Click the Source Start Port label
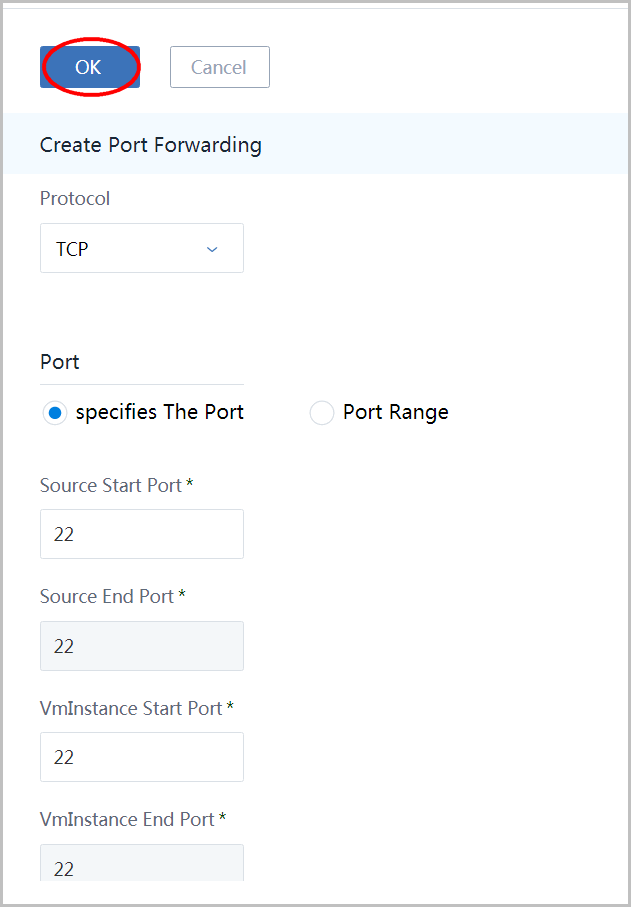The height and width of the screenshot is (907, 631). pyautogui.click(x=116, y=485)
